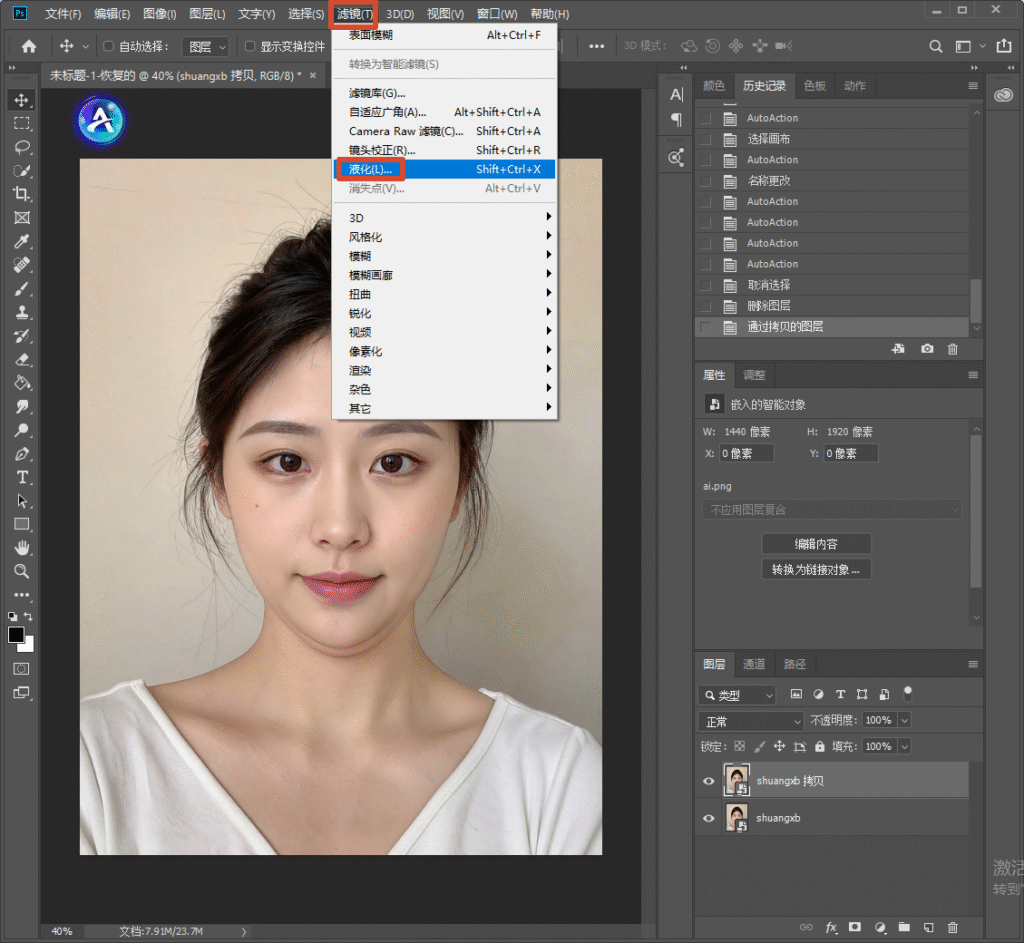Select the Zoom tool

coord(22,571)
